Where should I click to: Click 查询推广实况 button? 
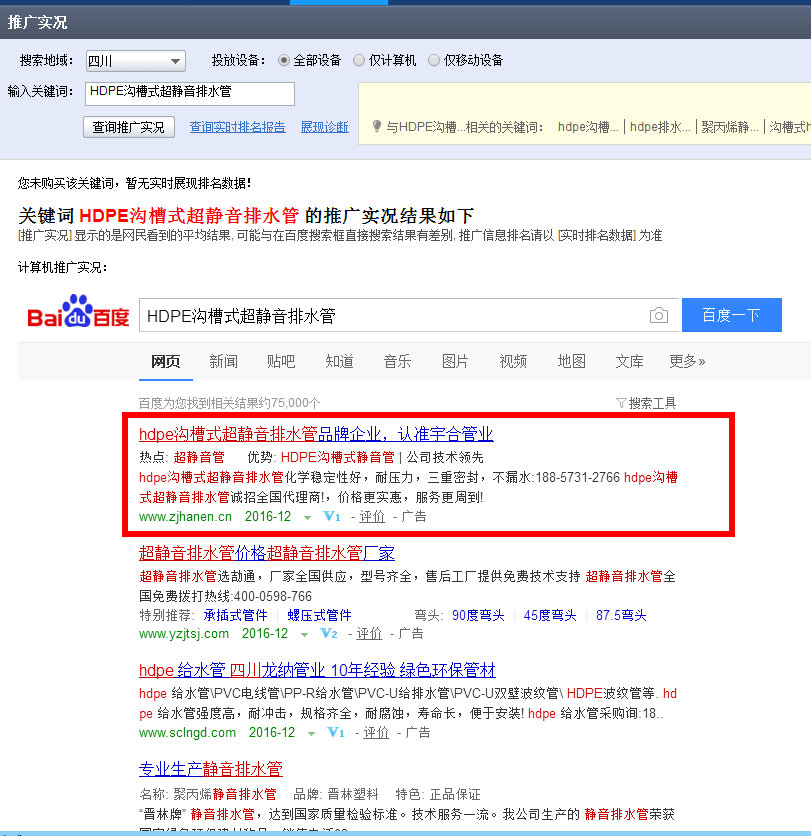(129, 127)
